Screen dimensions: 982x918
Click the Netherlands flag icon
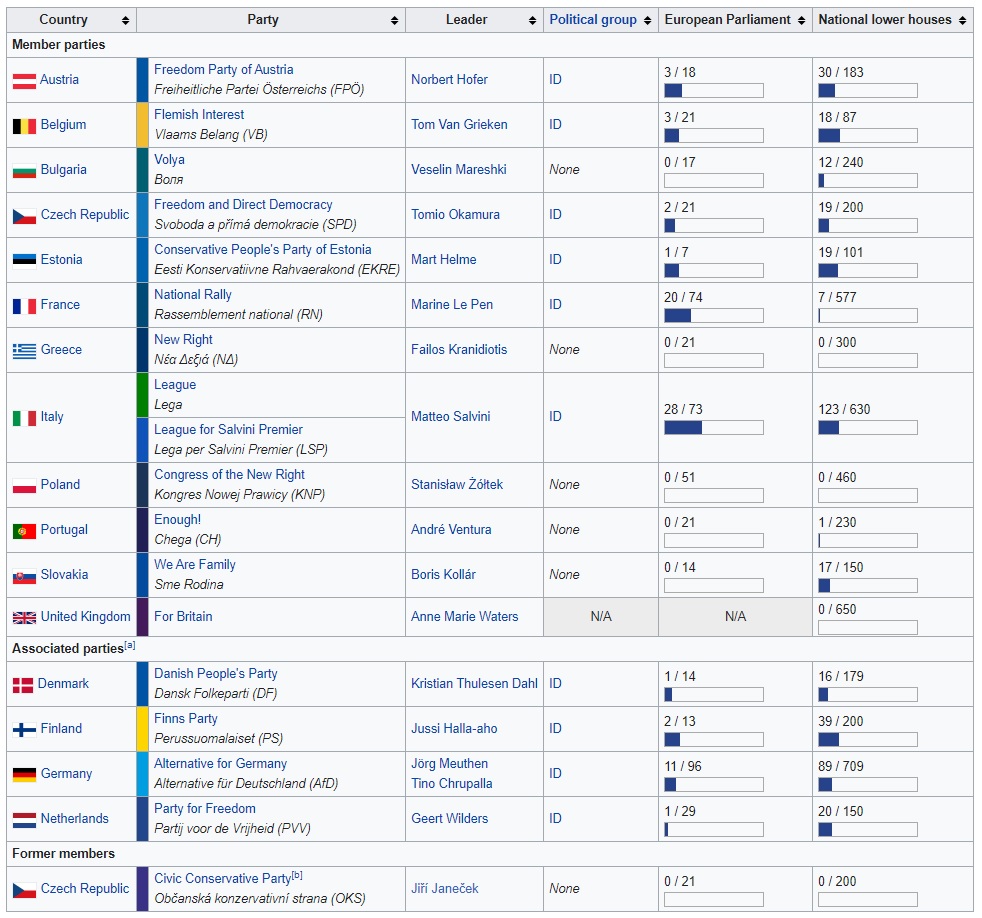(x=24, y=820)
